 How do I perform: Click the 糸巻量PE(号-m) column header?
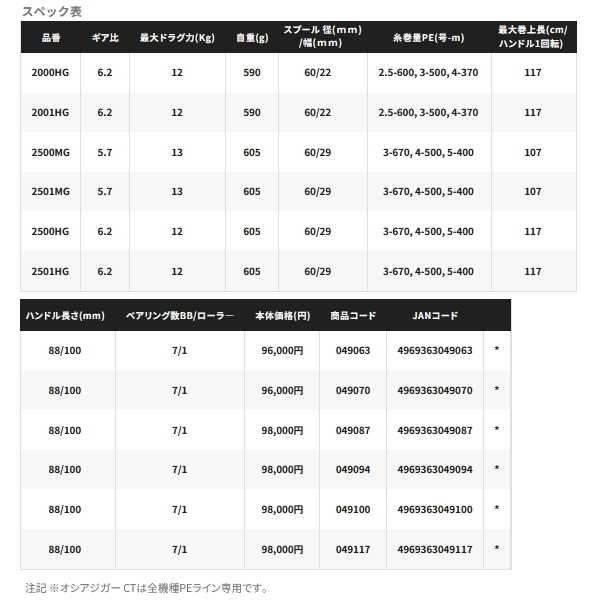coord(429,38)
